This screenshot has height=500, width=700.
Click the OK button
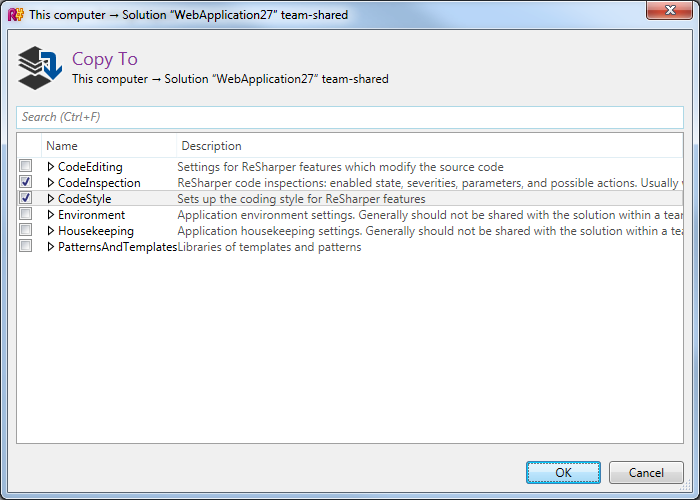click(563, 472)
